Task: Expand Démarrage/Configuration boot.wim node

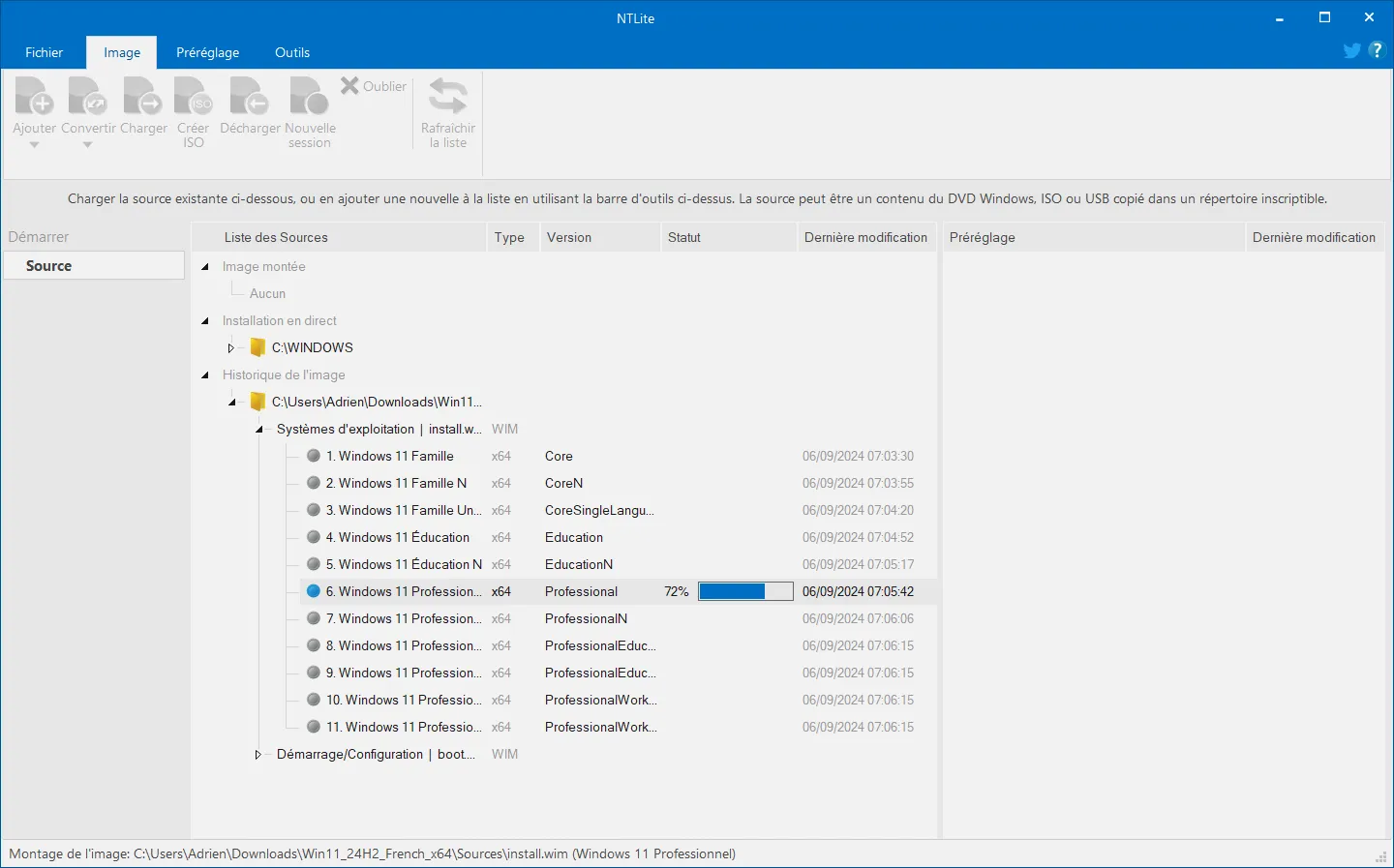Action: [258, 754]
